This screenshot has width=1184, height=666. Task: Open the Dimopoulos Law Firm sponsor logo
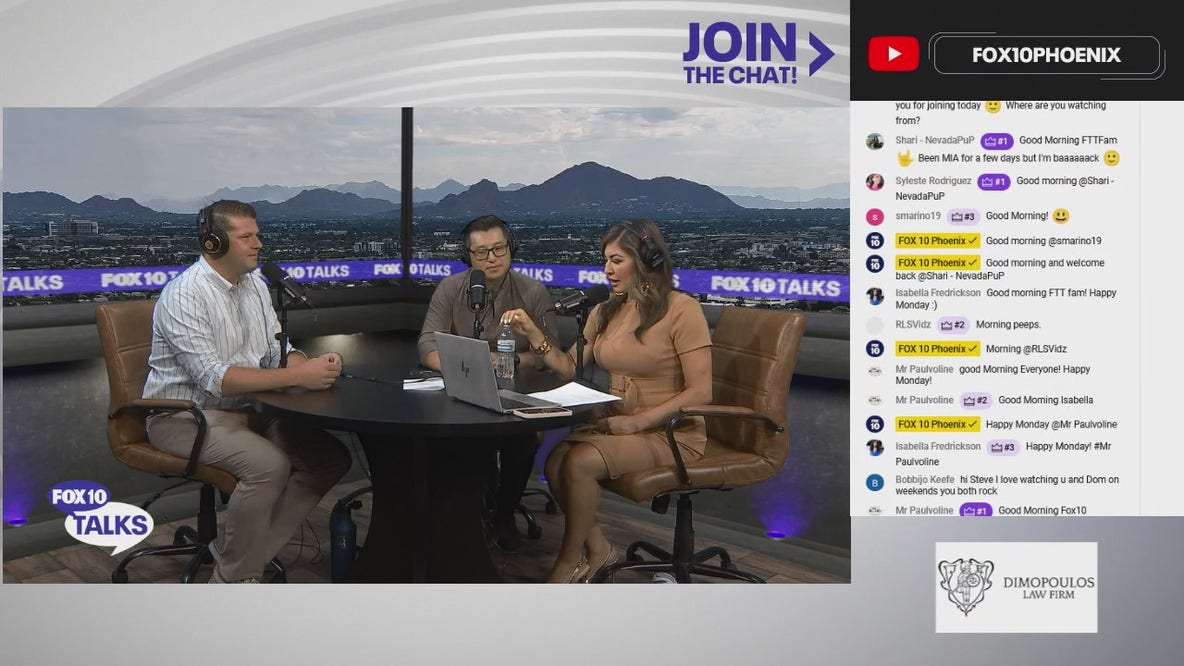(1016, 587)
